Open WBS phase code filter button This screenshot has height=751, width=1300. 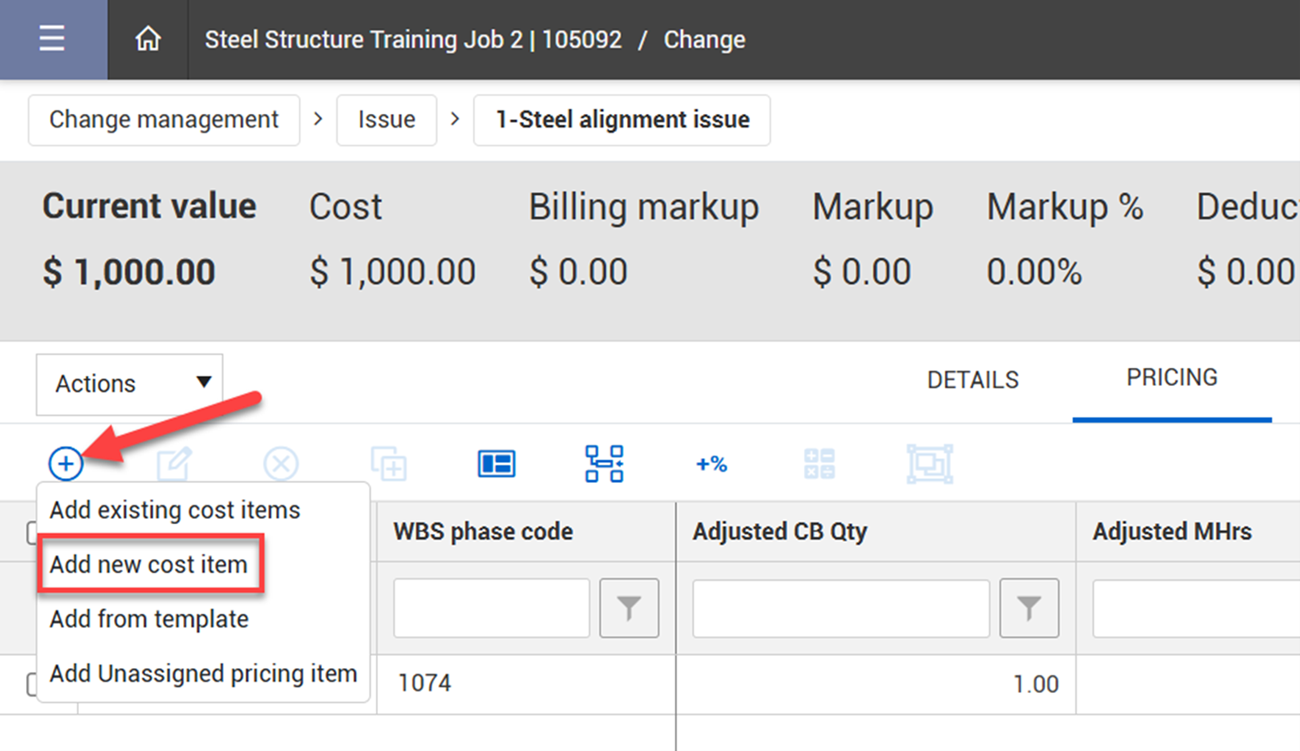[629, 608]
